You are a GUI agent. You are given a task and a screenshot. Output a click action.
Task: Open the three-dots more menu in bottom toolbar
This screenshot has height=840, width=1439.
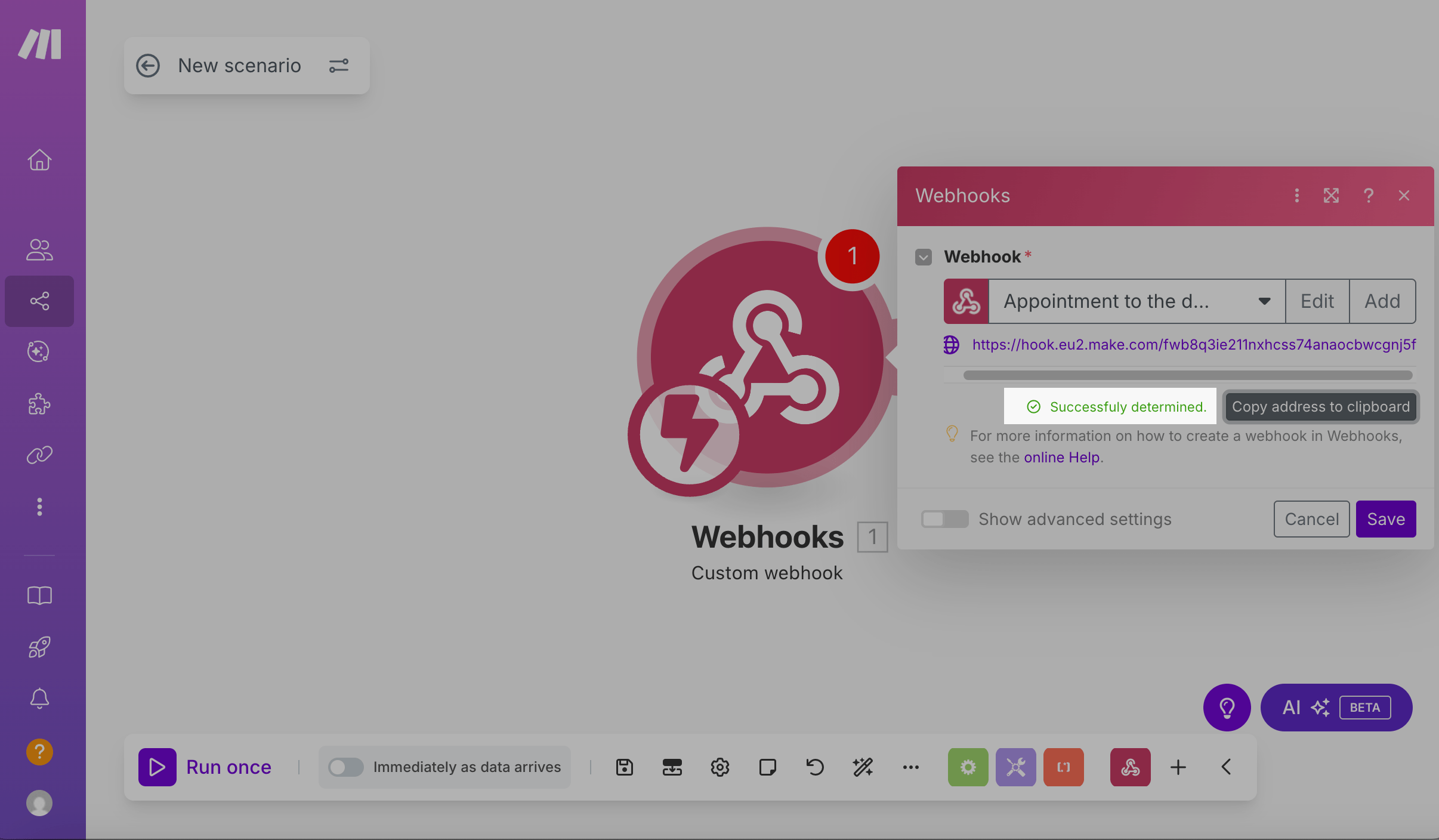(910, 767)
